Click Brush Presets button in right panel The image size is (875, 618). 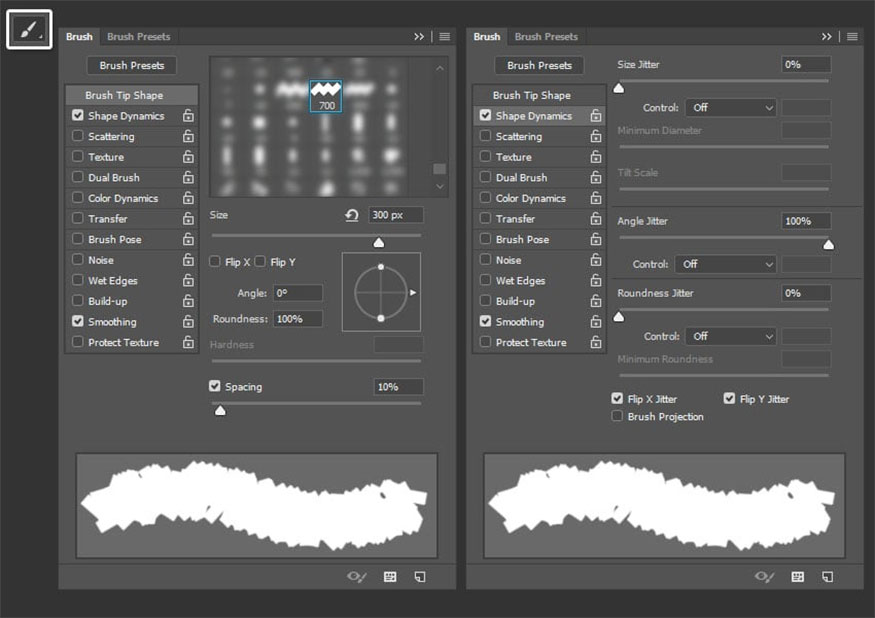click(540, 65)
